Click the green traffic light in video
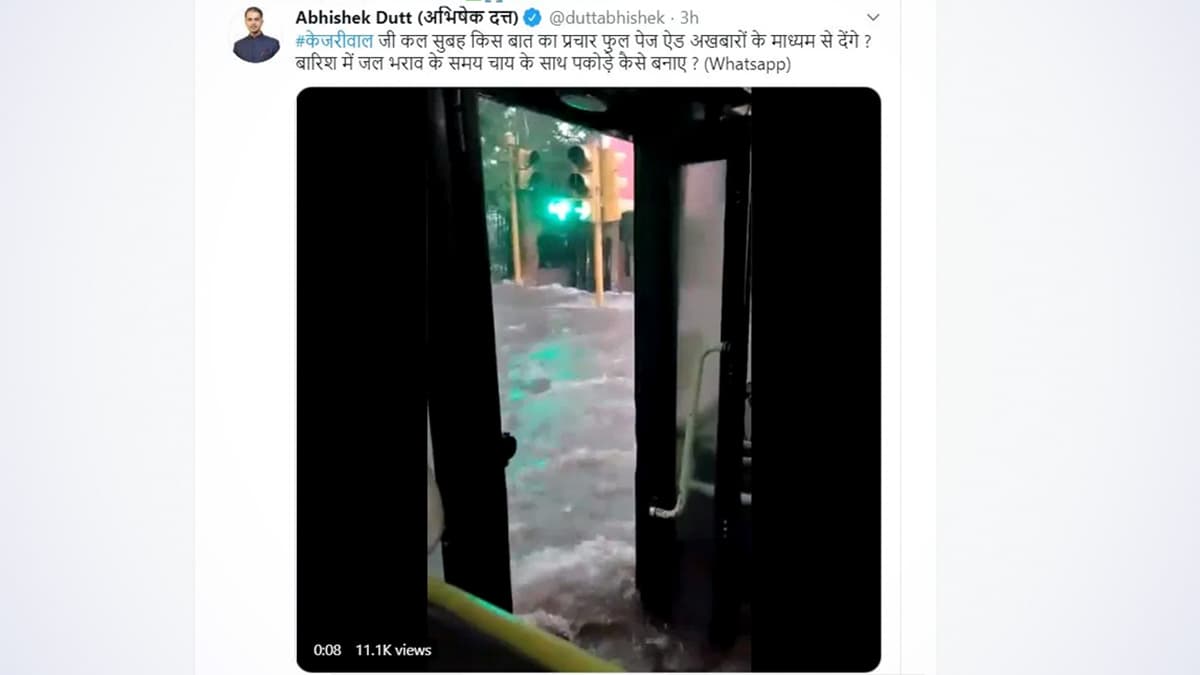1200x675 pixels. (561, 209)
